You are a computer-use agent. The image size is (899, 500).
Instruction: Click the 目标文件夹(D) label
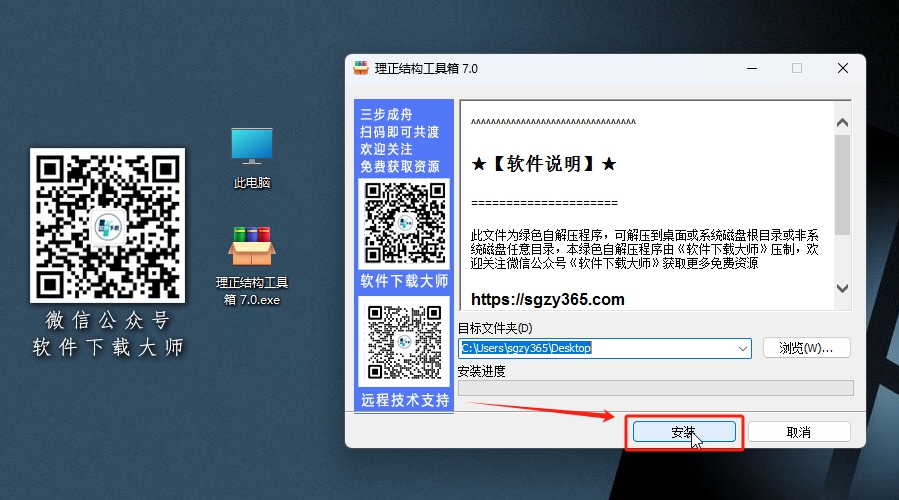click(x=495, y=328)
